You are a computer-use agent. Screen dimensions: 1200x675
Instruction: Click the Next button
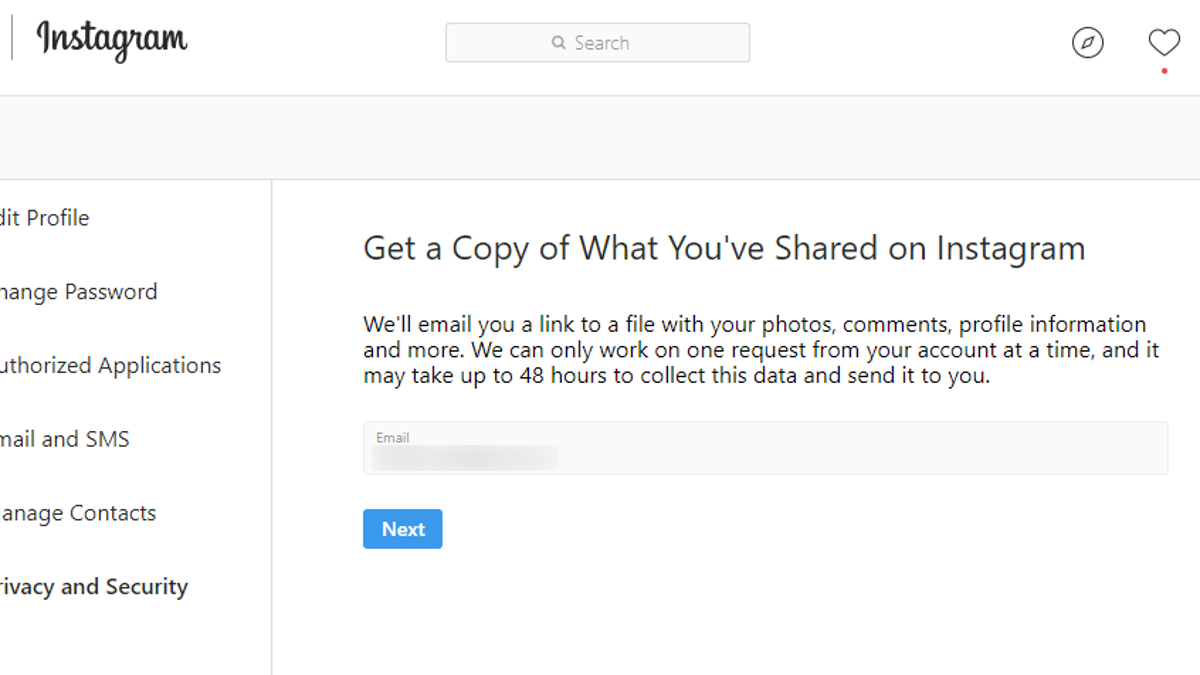pos(403,529)
